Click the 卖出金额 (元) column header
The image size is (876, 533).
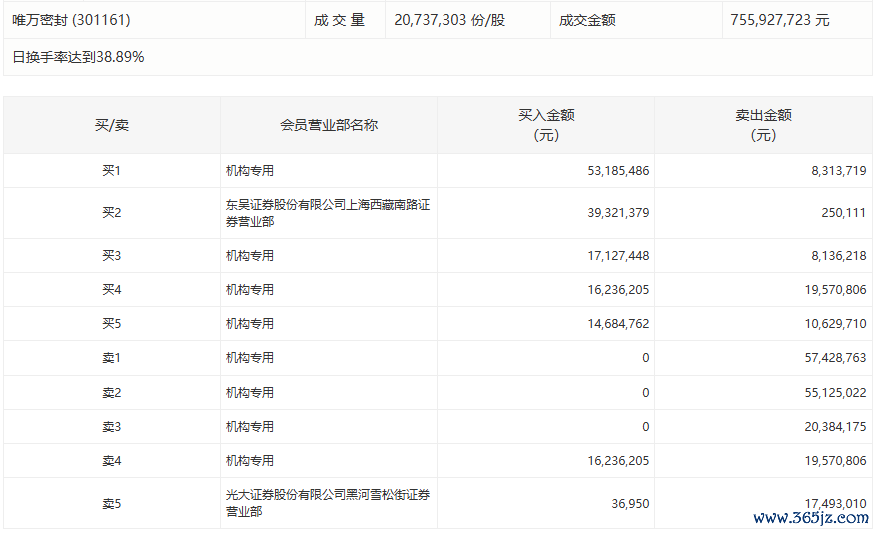point(763,125)
